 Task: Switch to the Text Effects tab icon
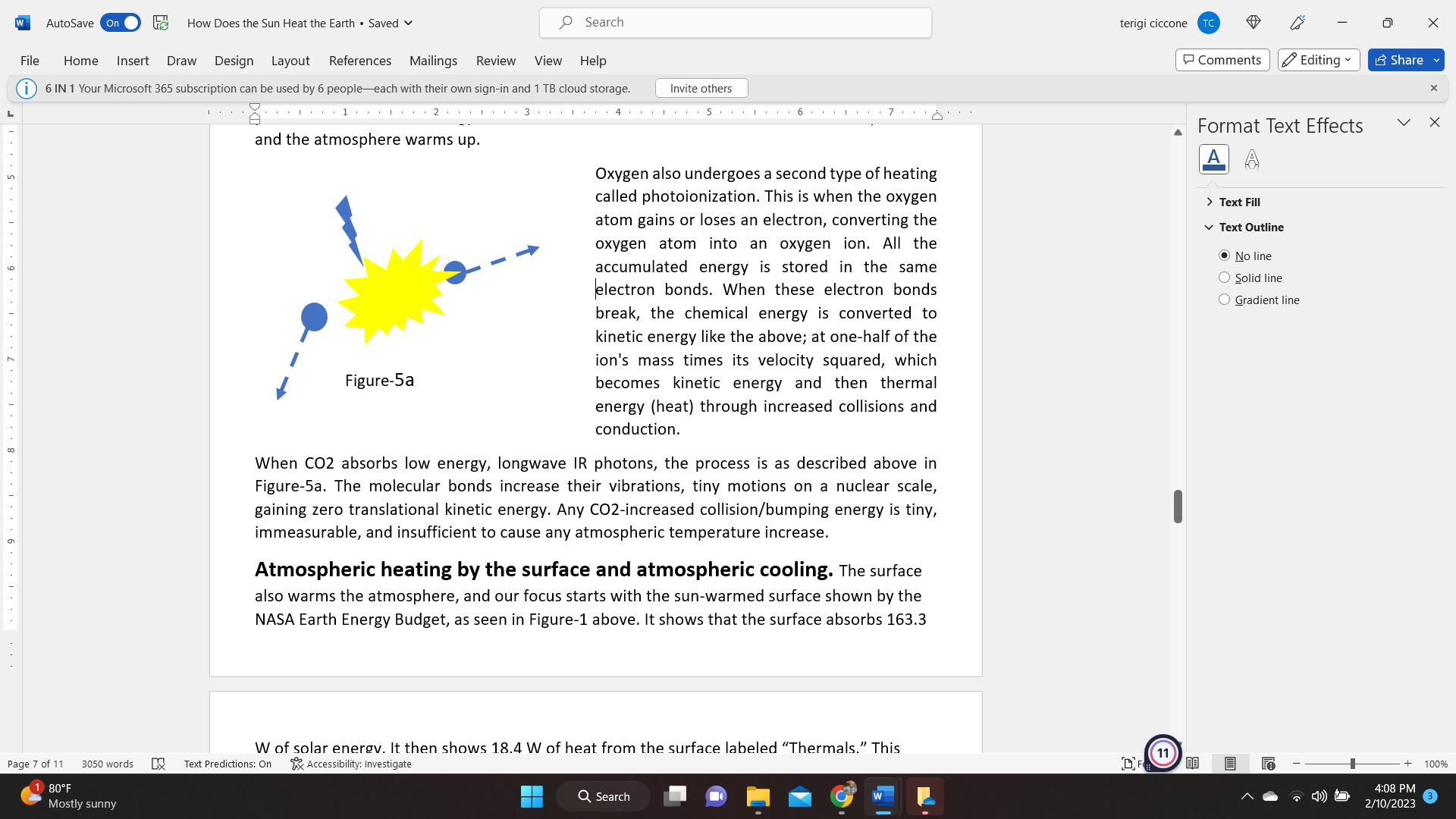pos(1252,159)
